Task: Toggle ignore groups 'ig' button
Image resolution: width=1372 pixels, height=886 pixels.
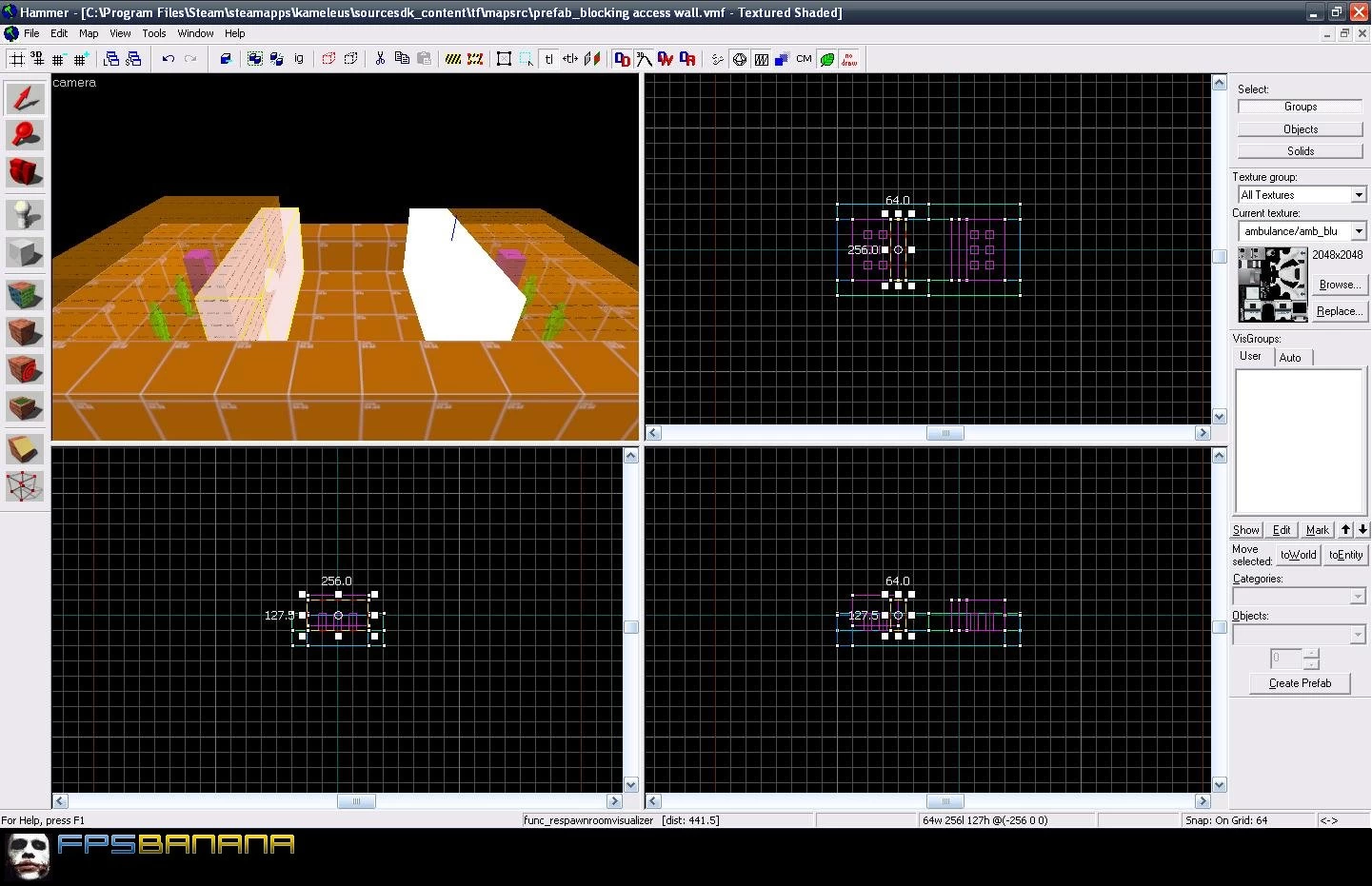Action: tap(299, 59)
